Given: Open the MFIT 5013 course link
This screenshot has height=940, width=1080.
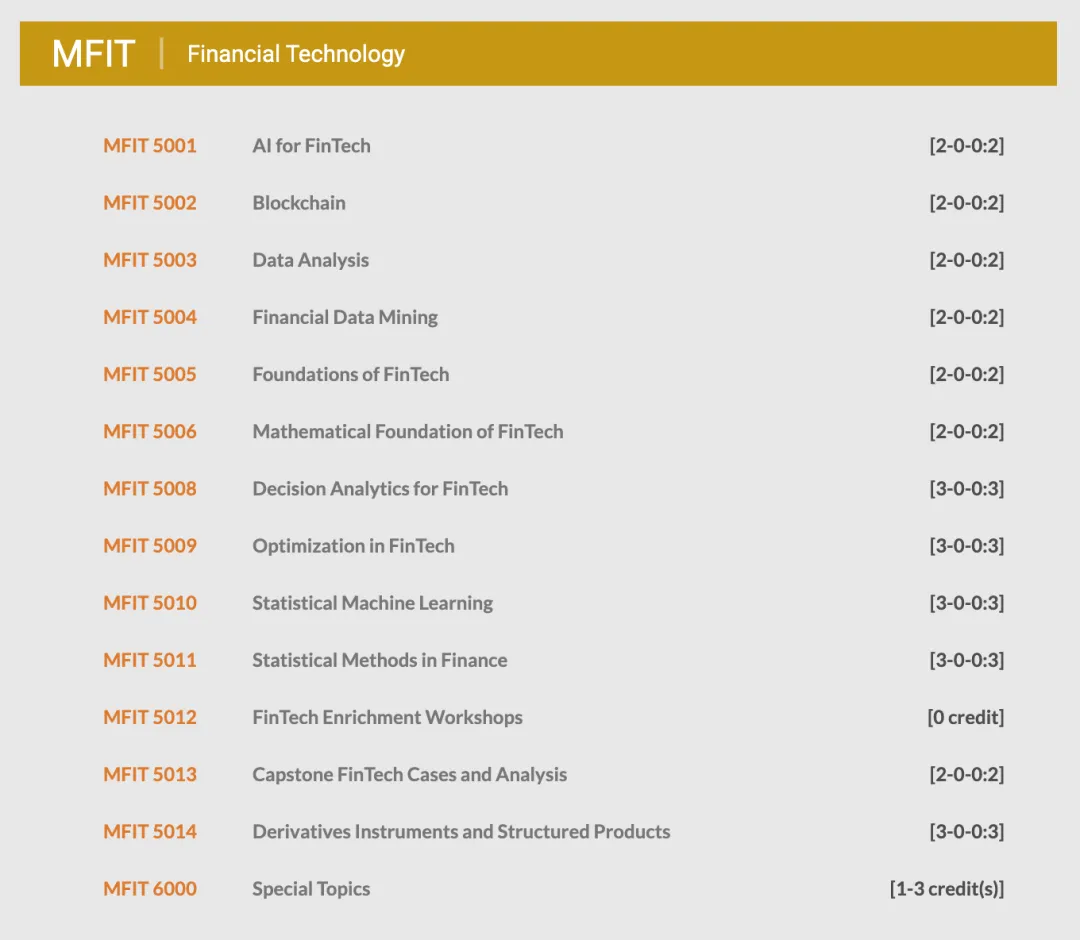Looking at the screenshot, I should 149,774.
